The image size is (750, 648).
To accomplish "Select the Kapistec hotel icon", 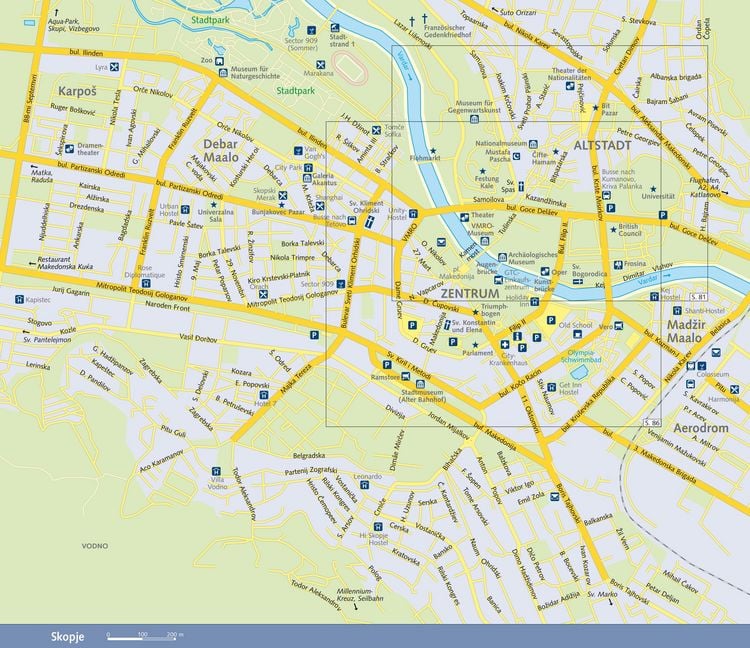I will (19, 300).
